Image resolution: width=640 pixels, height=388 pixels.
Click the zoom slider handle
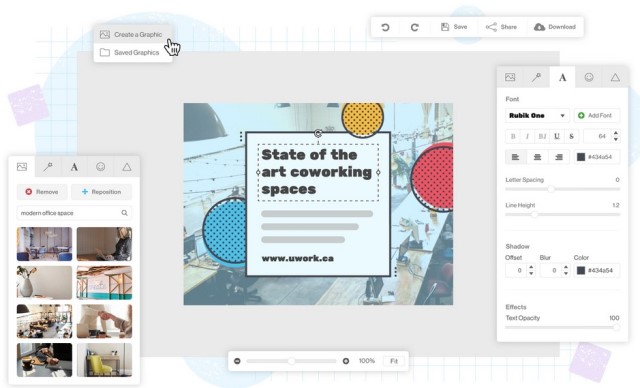coord(291,361)
